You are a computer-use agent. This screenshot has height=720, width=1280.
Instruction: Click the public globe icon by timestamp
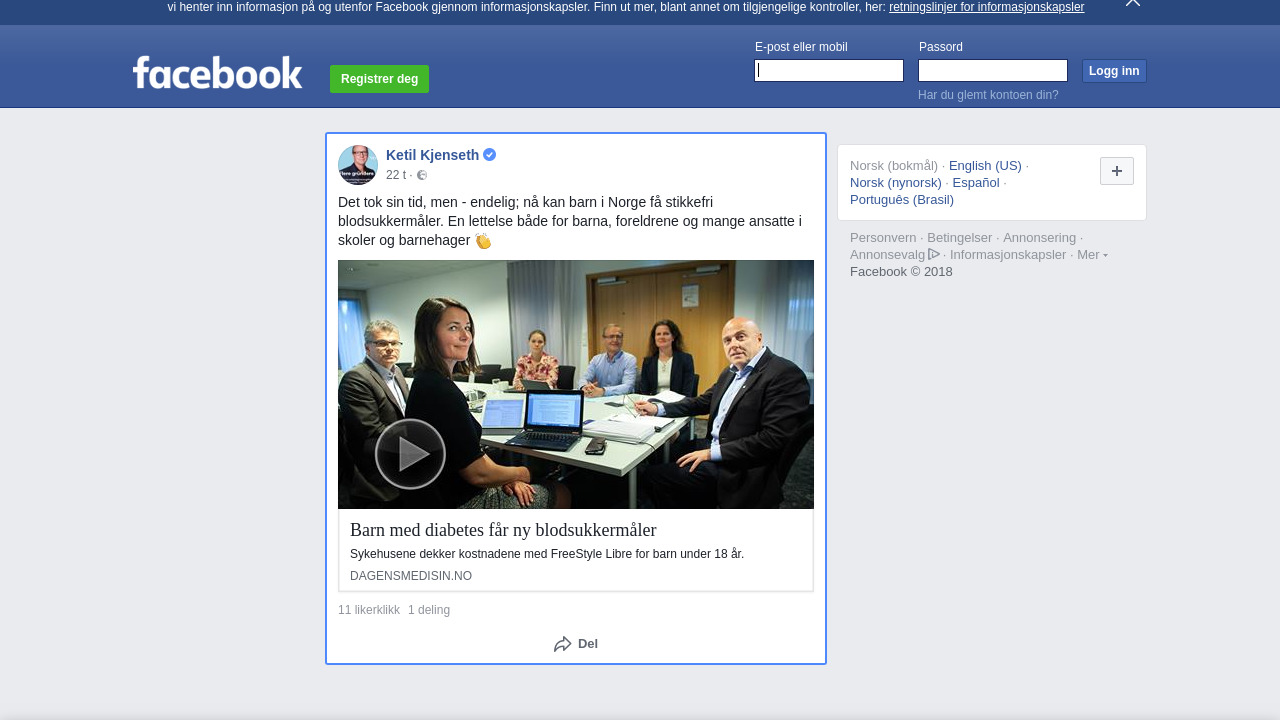[422, 175]
